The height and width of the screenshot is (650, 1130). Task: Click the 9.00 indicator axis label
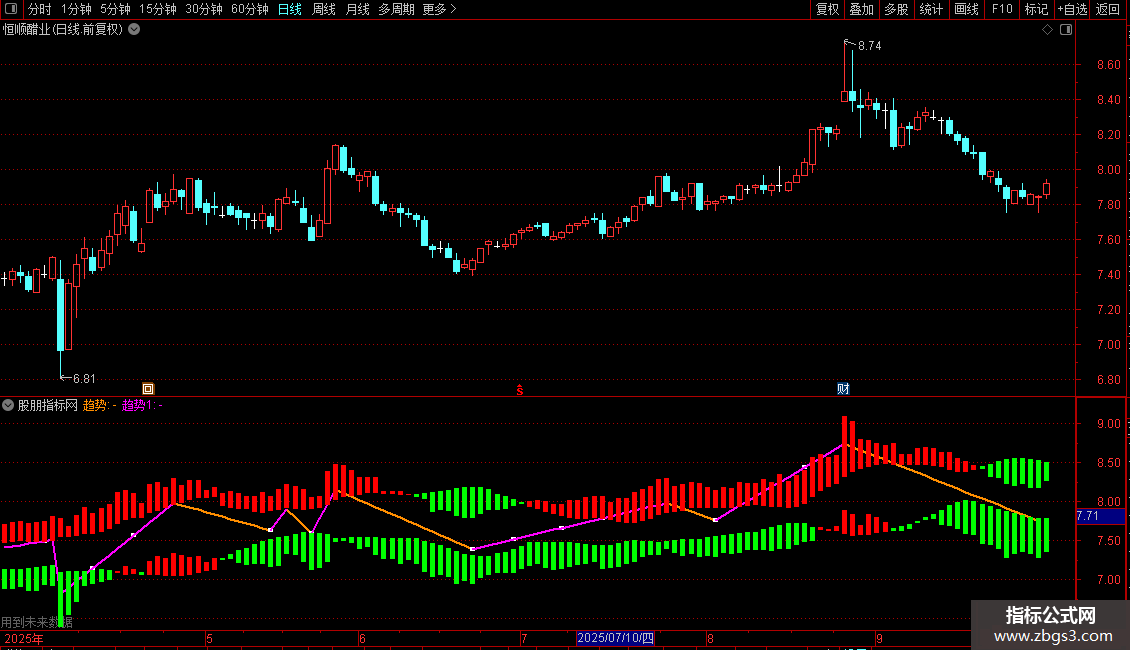[x=1108, y=424]
